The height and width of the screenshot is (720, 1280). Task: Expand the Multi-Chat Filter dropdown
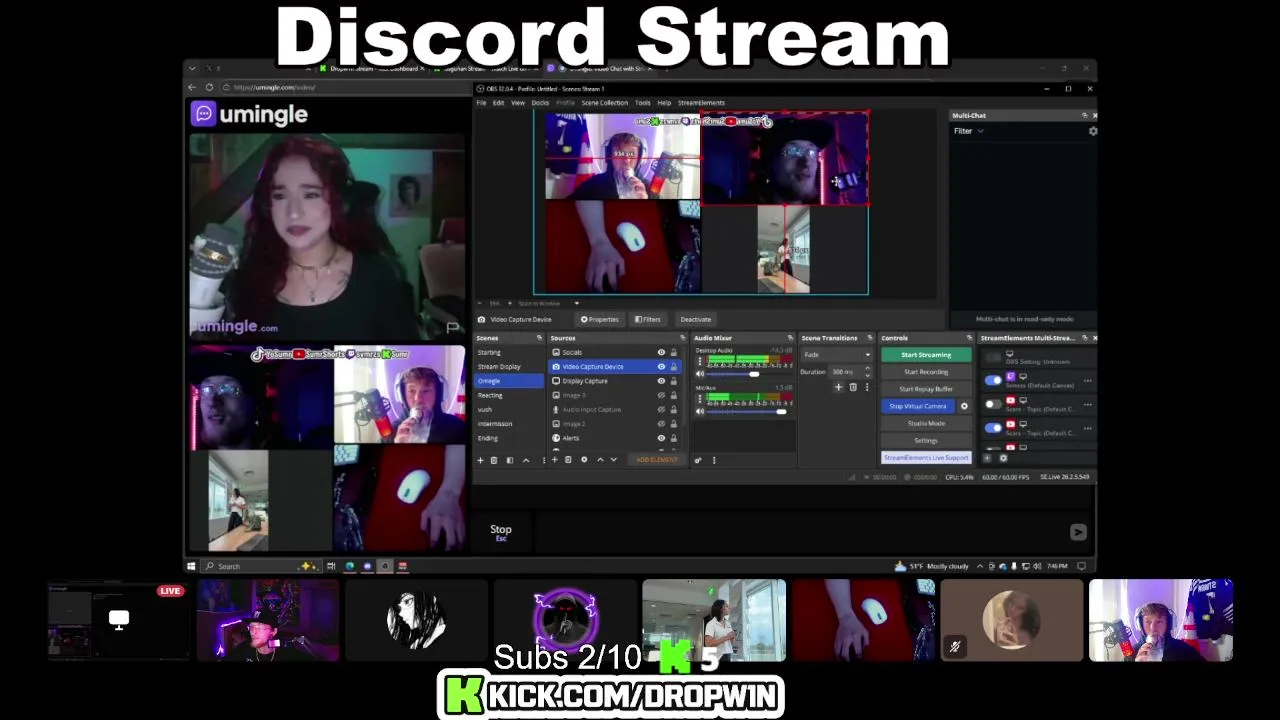click(968, 131)
